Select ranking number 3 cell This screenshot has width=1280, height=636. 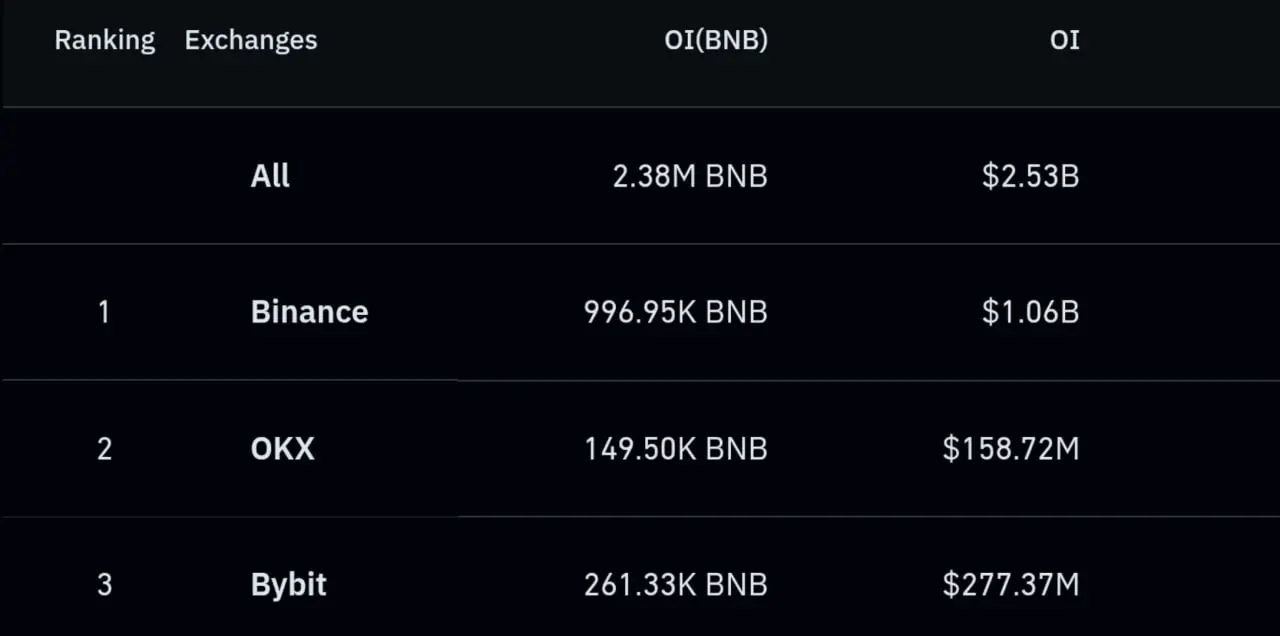[104, 584]
